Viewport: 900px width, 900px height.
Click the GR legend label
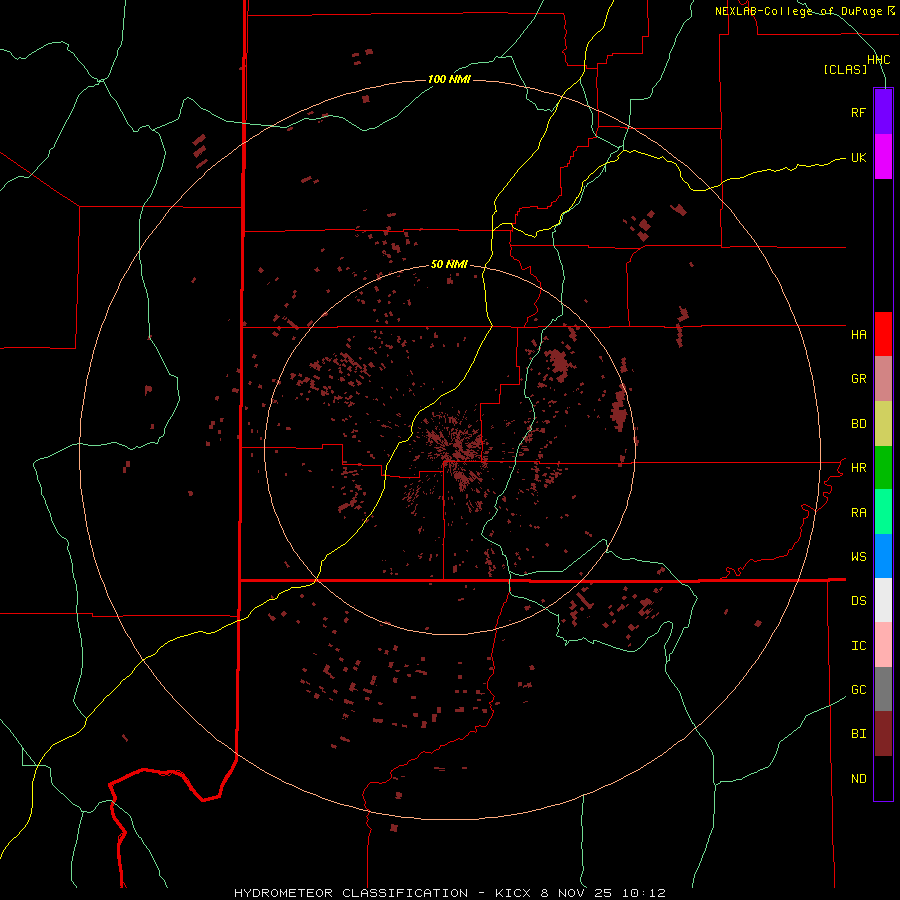coord(858,379)
